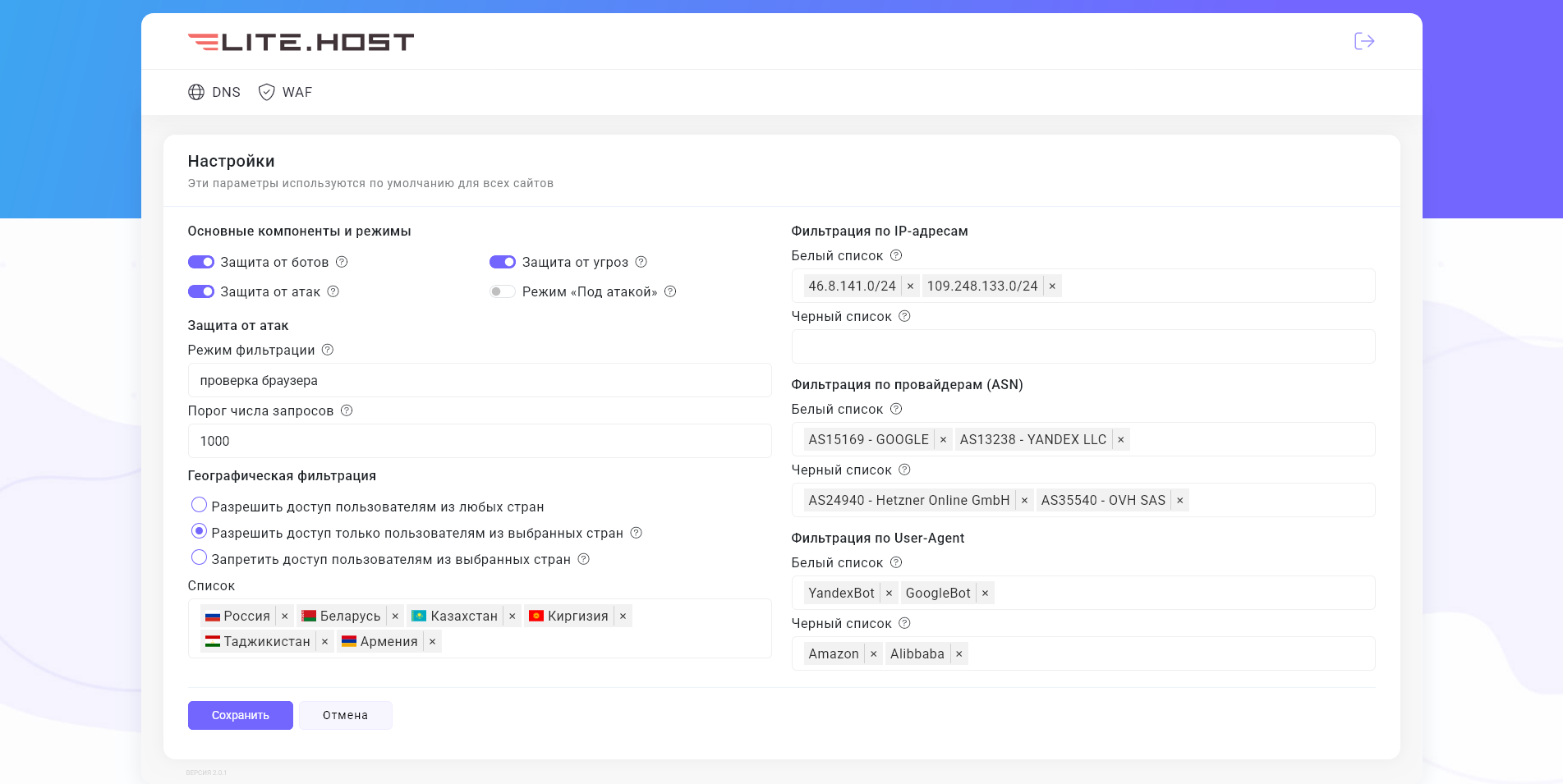
Task: Delete the Amazon User-Agent blacklist tag
Action: pyautogui.click(x=873, y=654)
